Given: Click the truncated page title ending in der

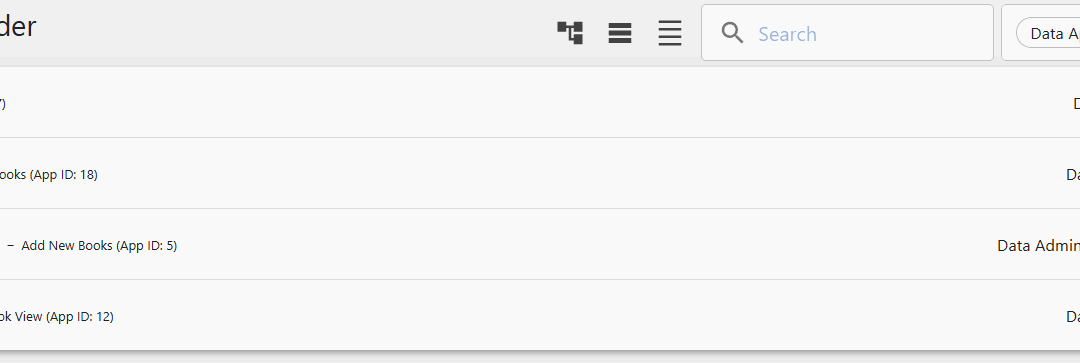Looking at the screenshot, I should pyautogui.click(x=18, y=28).
